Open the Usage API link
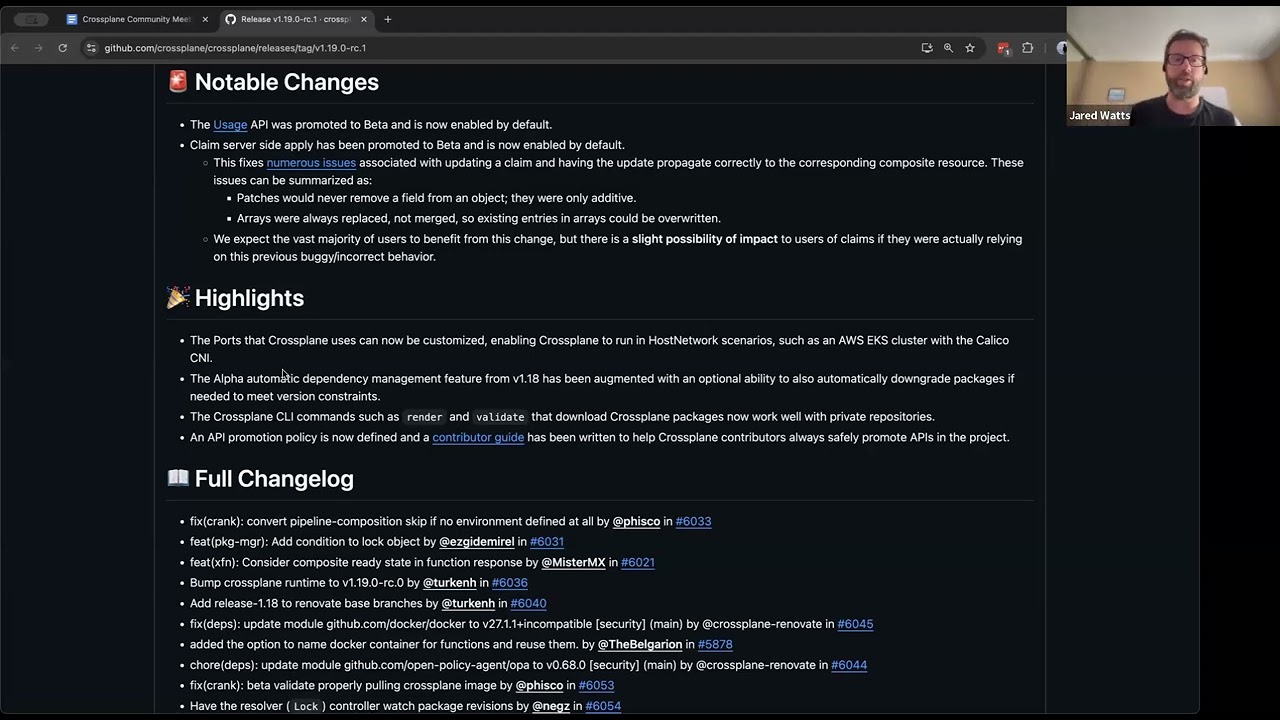Screen dimensions: 1280x720 230,125
